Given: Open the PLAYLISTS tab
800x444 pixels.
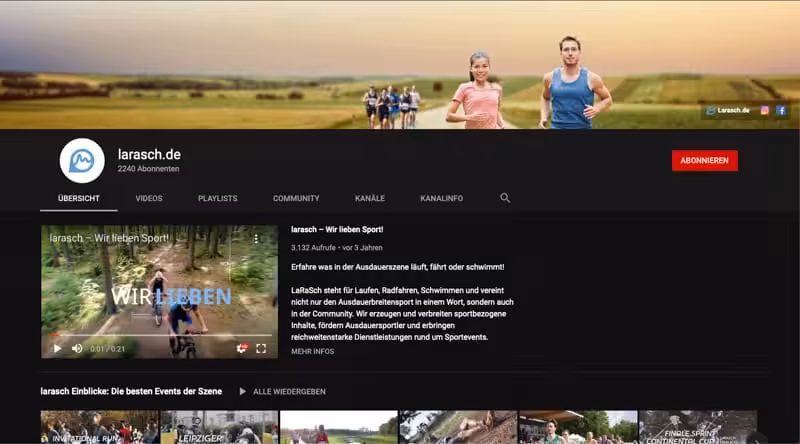Looking at the screenshot, I should [x=218, y=199].
